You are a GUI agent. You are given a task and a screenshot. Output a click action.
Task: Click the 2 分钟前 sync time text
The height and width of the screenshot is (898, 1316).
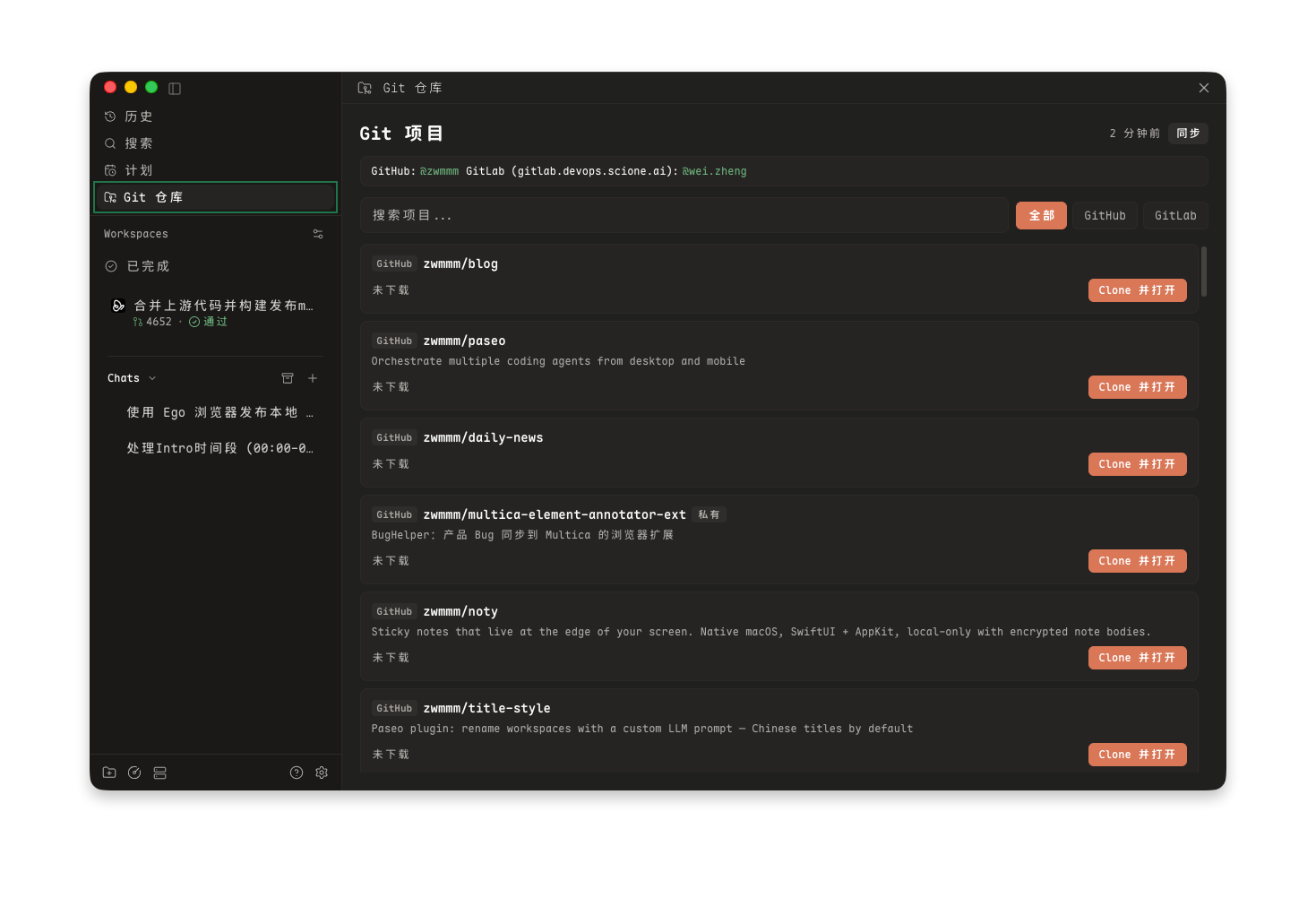click(1134, 134)
